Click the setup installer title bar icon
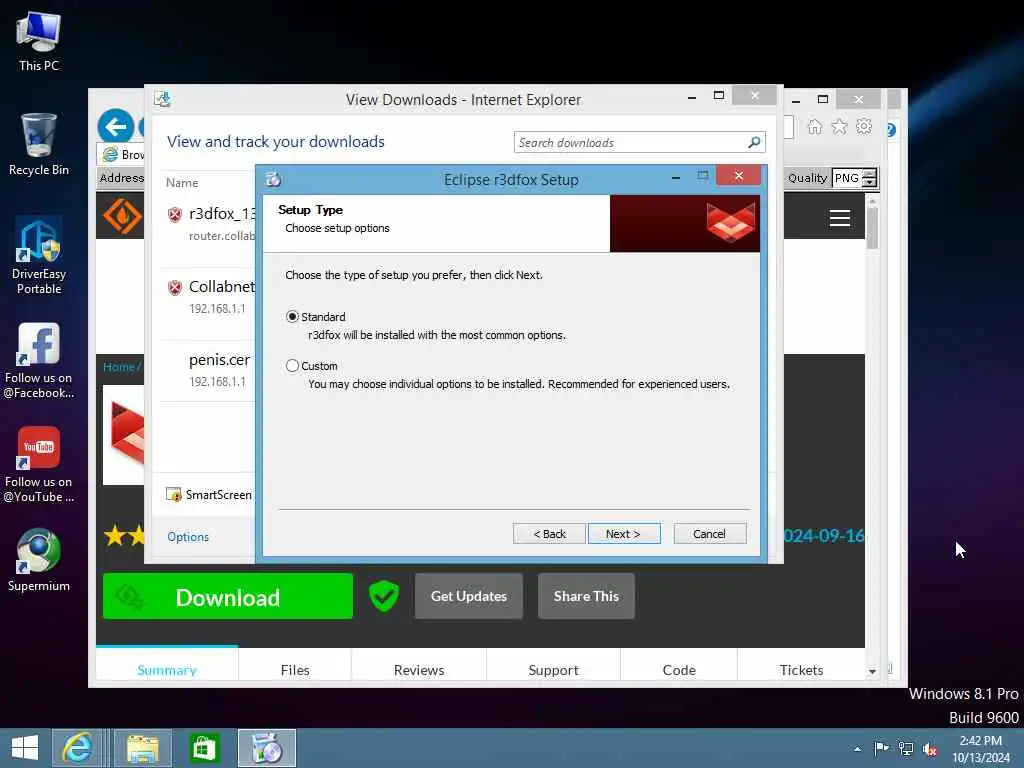Image resolution: width=1024 pixels, height=768 pixels. [274, 179]
